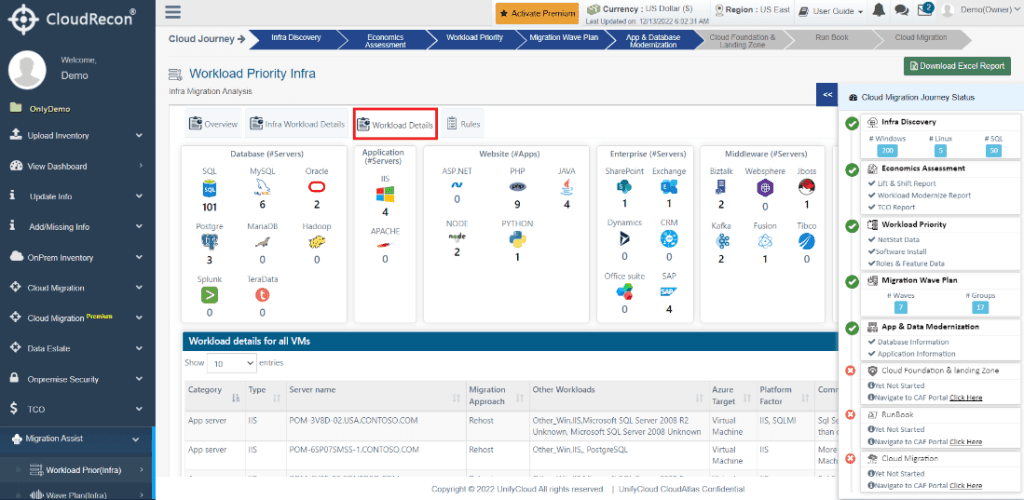Click the Dynamics icon
The image size is (1024, 500).
(x=624, y=240)
